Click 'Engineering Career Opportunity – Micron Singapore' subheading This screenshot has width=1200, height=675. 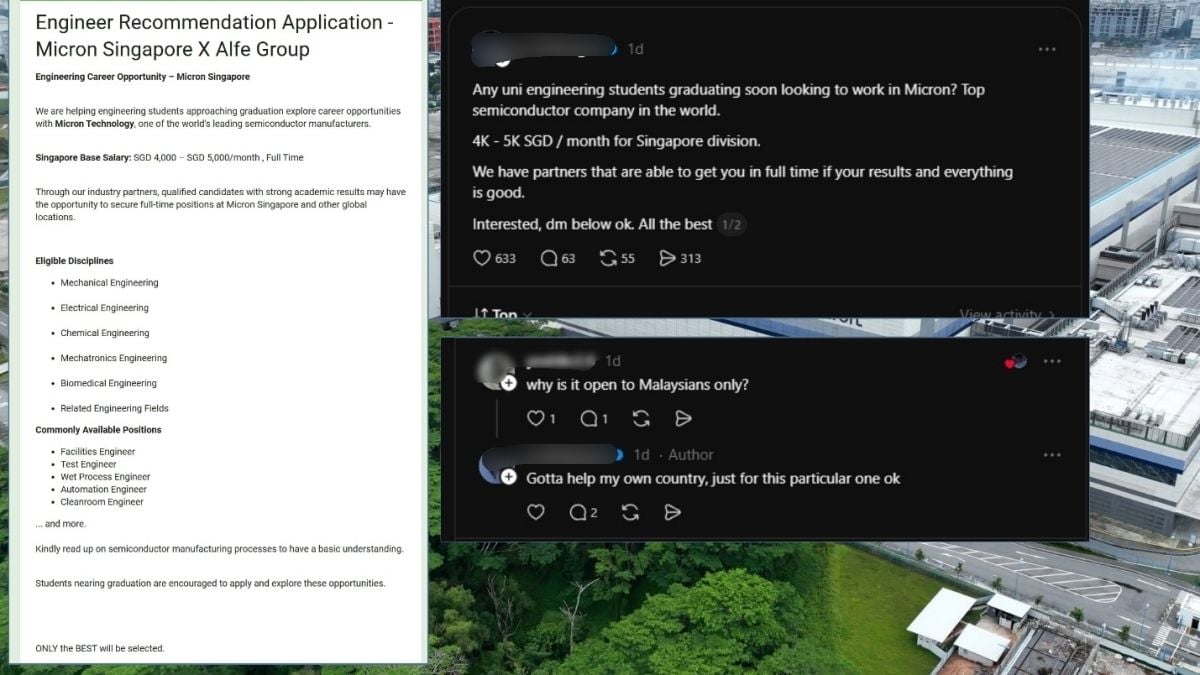[x=142, y=77]
